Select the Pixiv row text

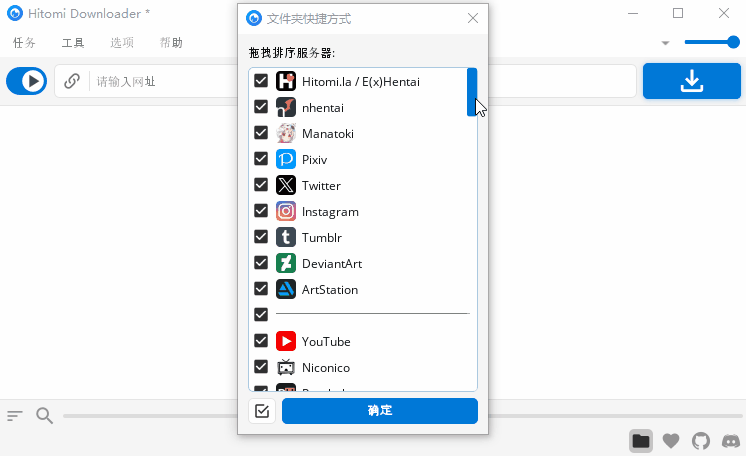click(x=314, y=160)
